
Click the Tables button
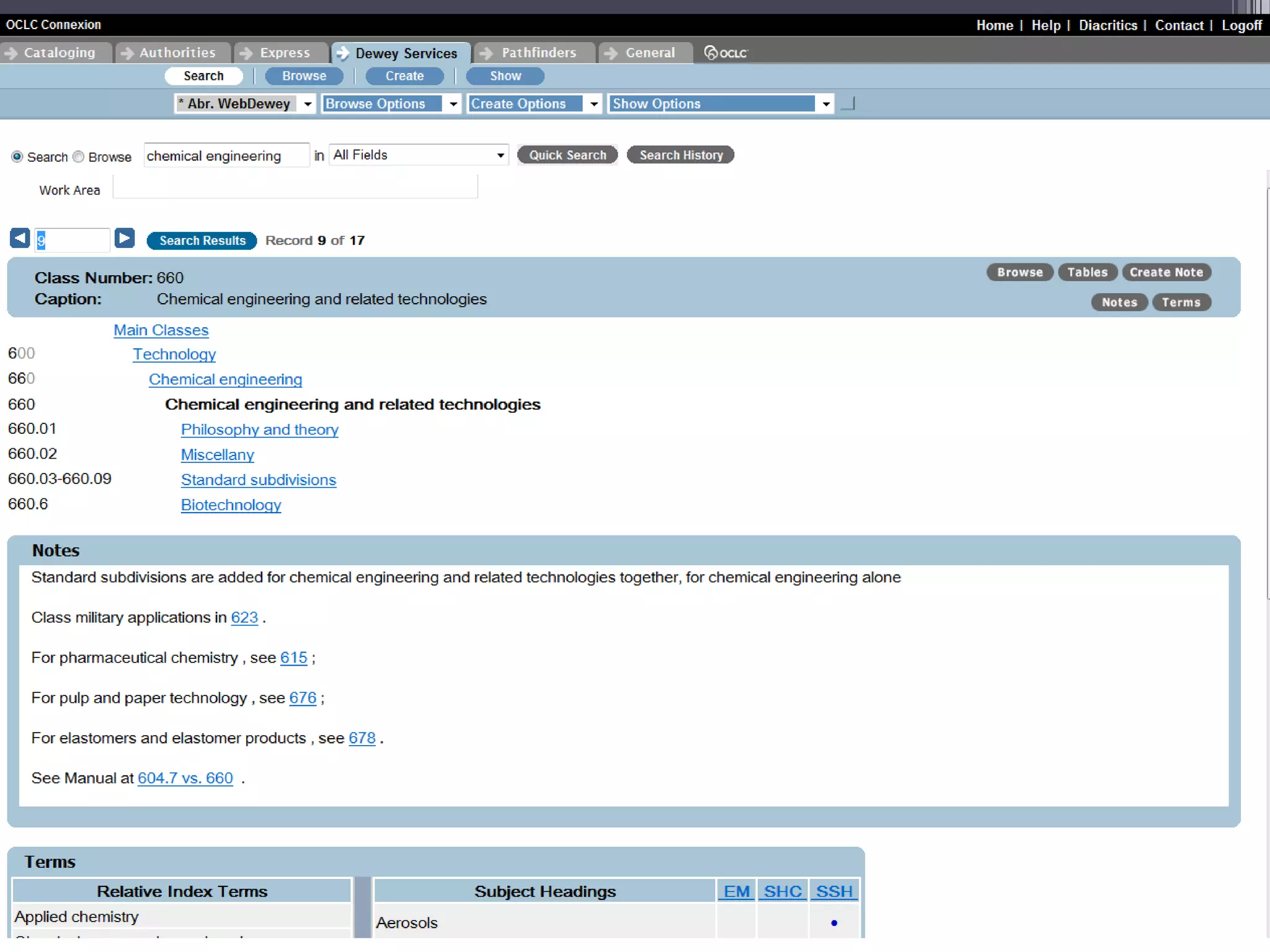click(1087, 272)
